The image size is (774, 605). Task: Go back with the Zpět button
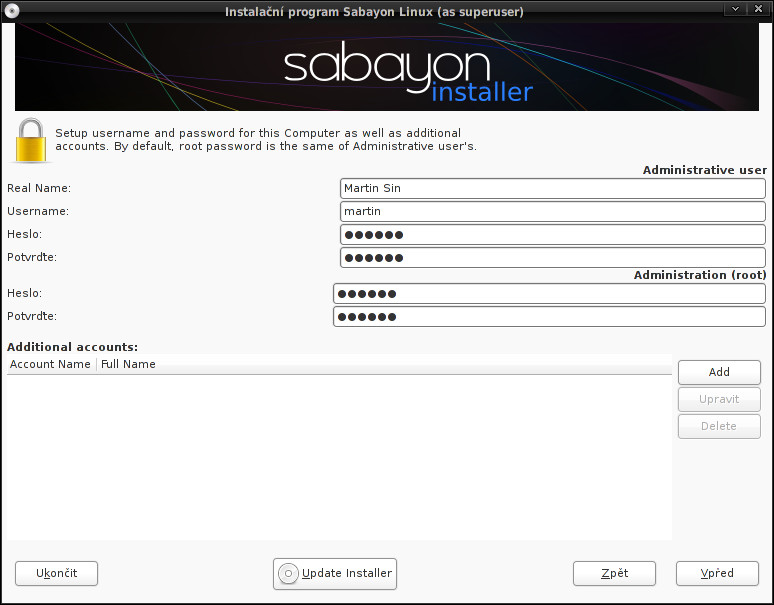[614, 573]
